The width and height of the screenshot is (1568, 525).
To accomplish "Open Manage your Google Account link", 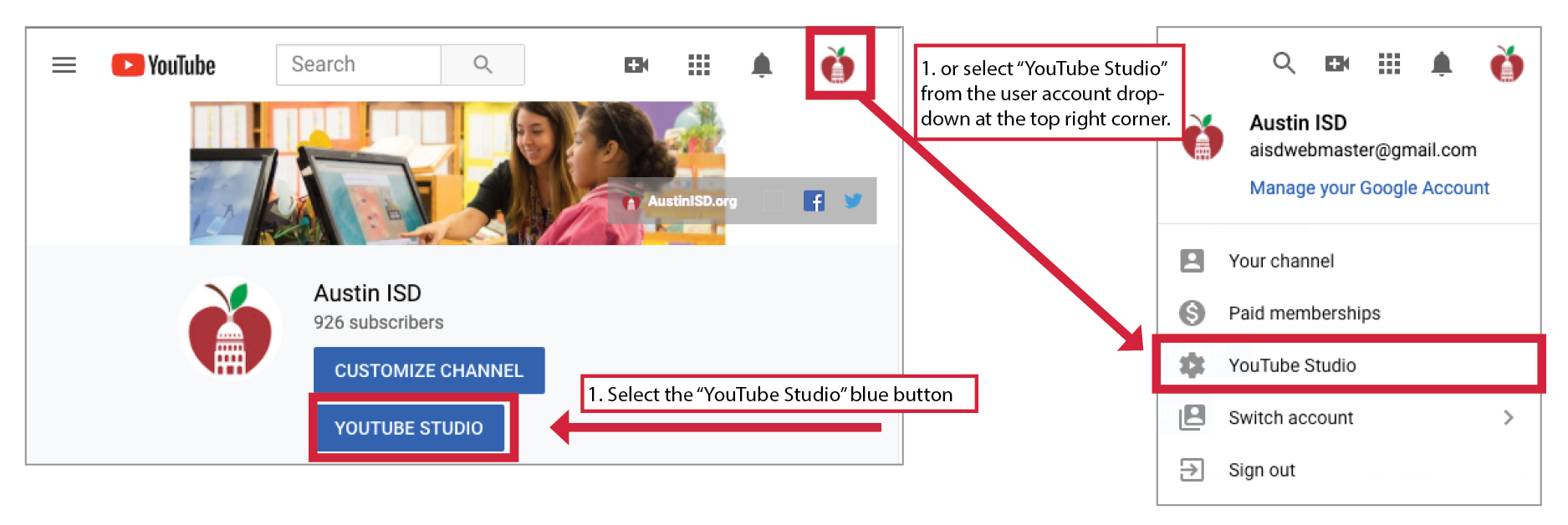I will [1369, 188].
